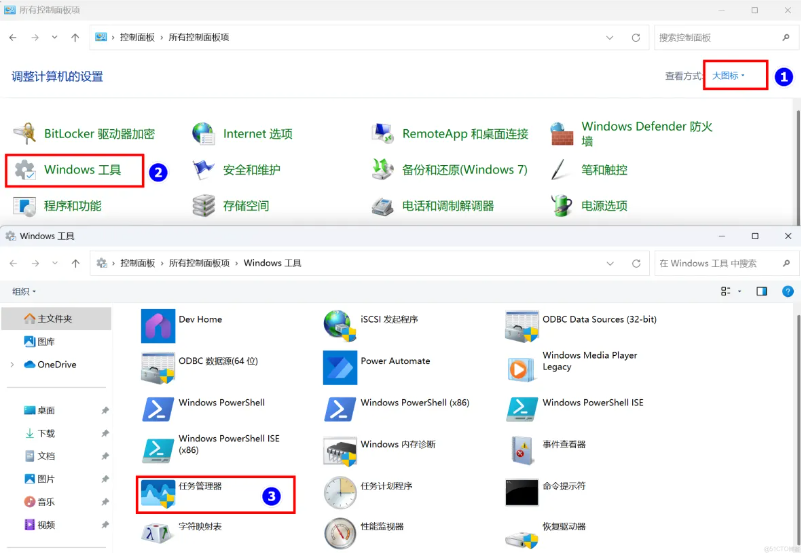
Task: Open the 事件查看器 event viewer icon
Action: point(546,450)
